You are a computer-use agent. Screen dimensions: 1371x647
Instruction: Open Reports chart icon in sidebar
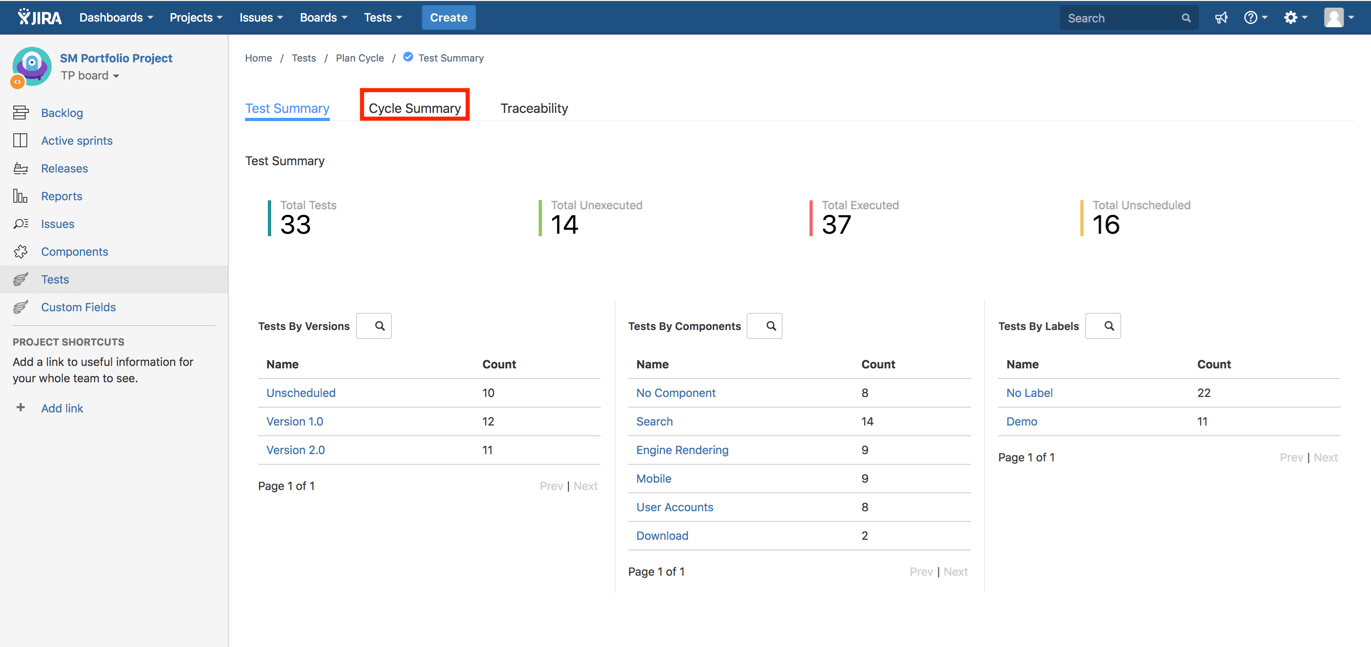tap(20, 196)
